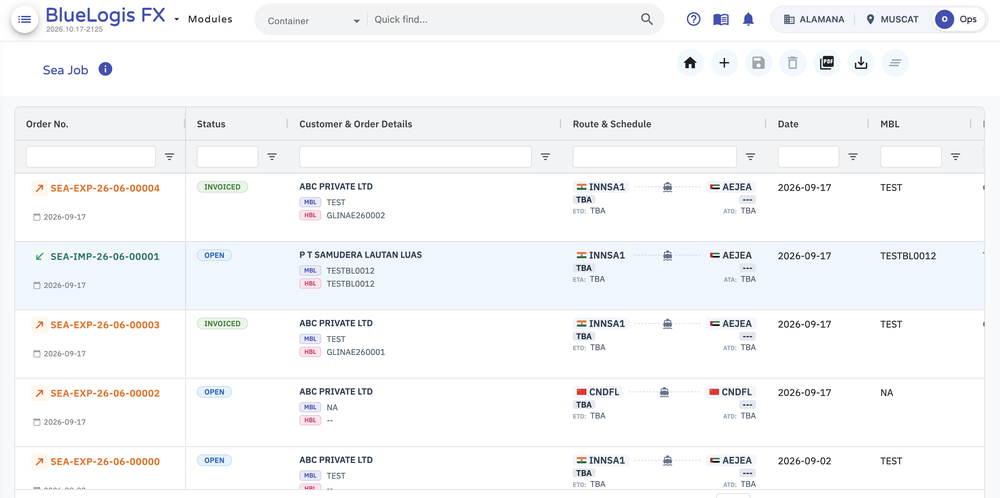Go to home via toolbar house icon

[x=689, y=63]
